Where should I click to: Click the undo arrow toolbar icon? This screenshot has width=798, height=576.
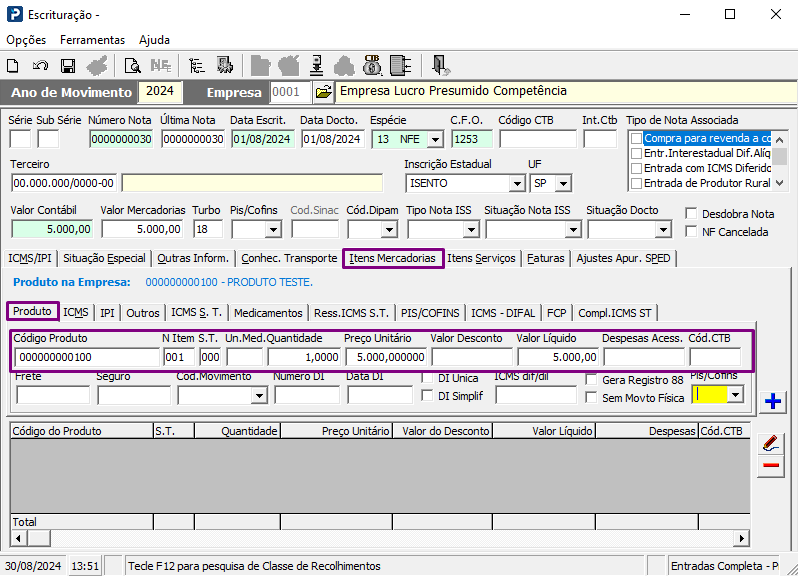pyautogui.click(x=40, y=66)
